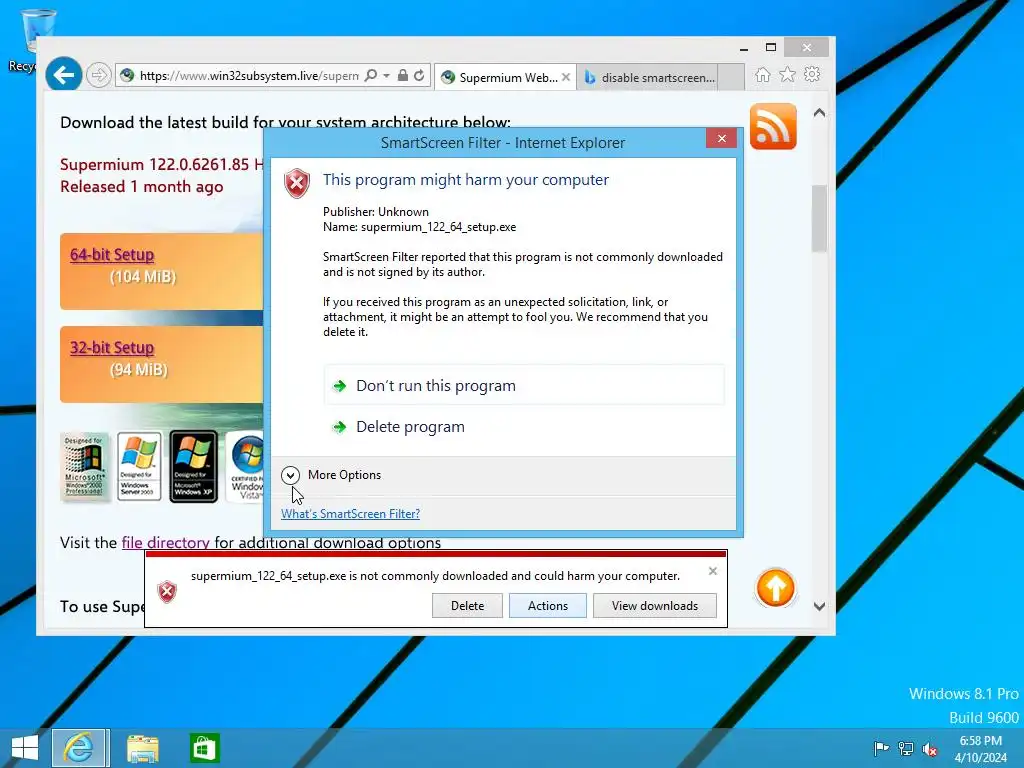Click the 32-bit Setup download link

(112, 347)
